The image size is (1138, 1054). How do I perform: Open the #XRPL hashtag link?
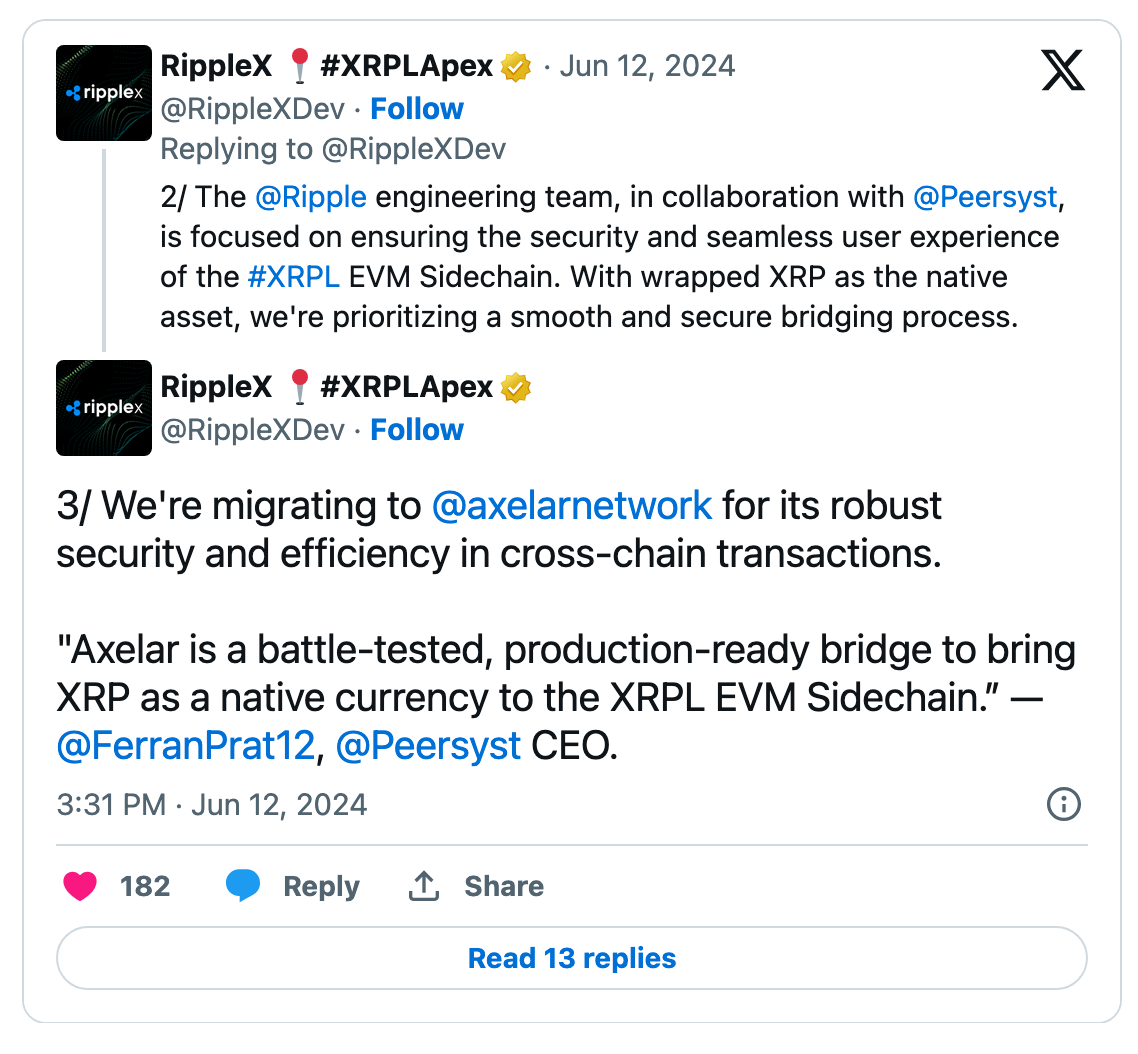click(295, 277)
